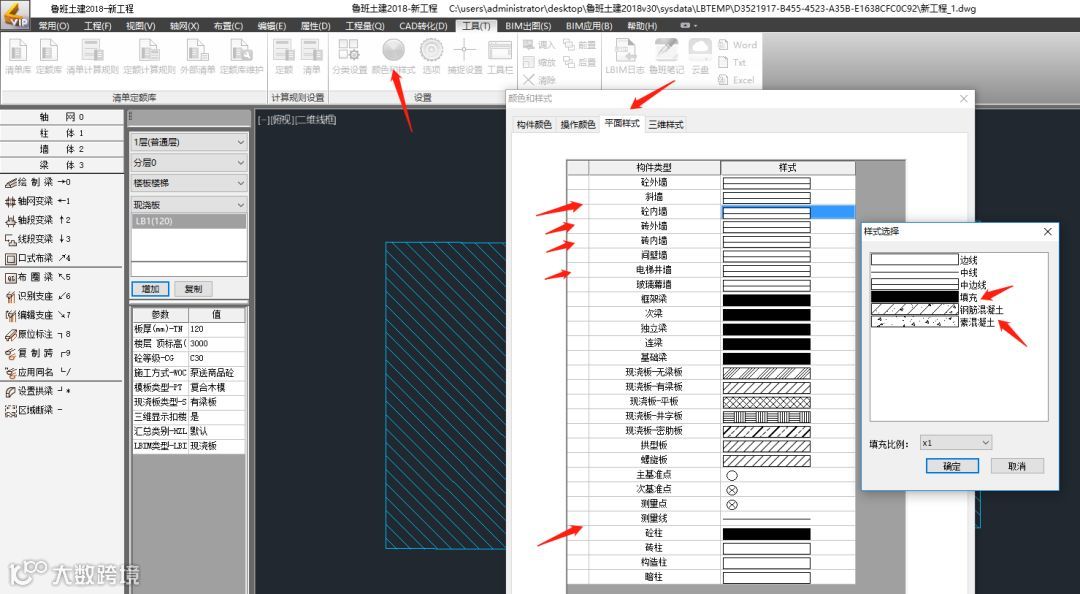Open the 1层(普通层) floor dropdown
Screen dimensions: 1080x594
(189, 142)
